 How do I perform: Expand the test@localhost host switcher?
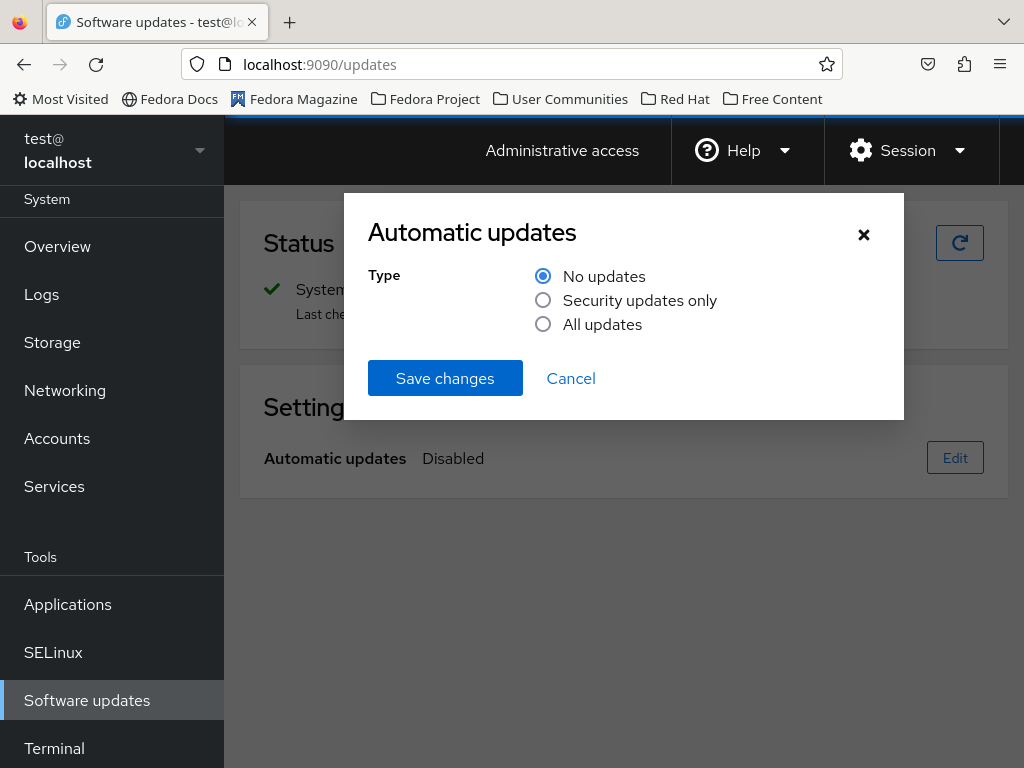pos(112,151)
